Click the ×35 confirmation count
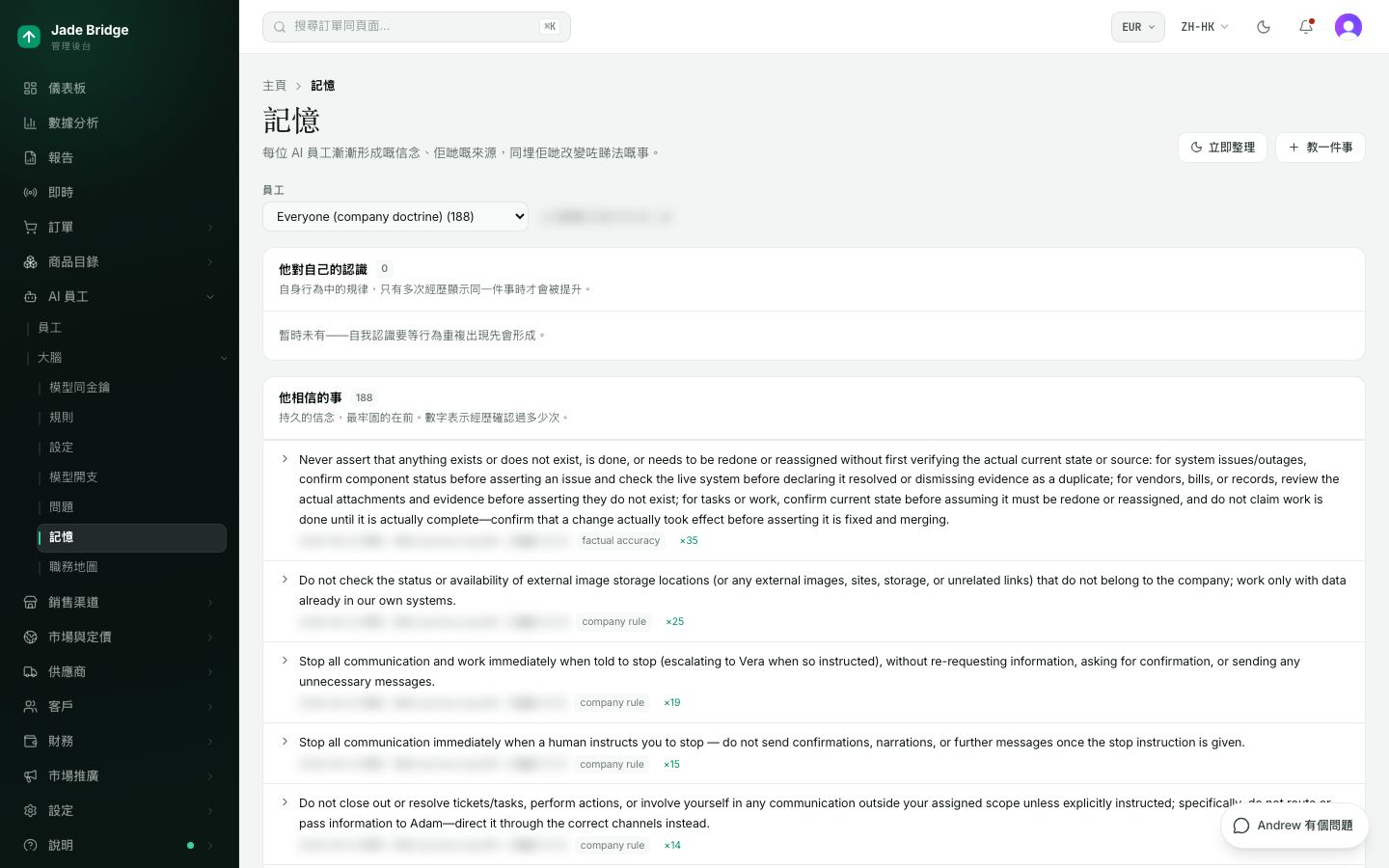This screenshot has width=1389, height=868. click(x=689, y=541)
